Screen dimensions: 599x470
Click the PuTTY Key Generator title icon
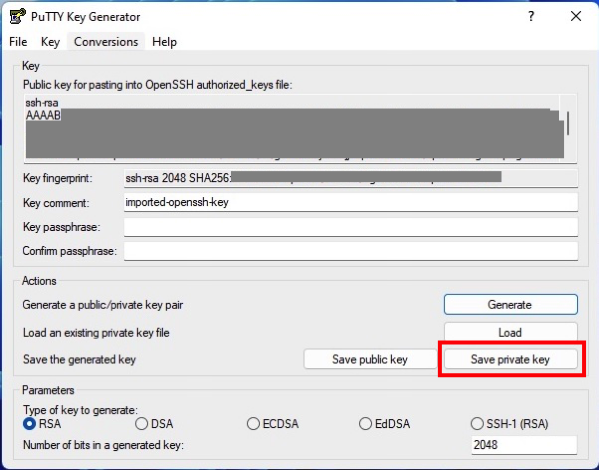(18, 16)
